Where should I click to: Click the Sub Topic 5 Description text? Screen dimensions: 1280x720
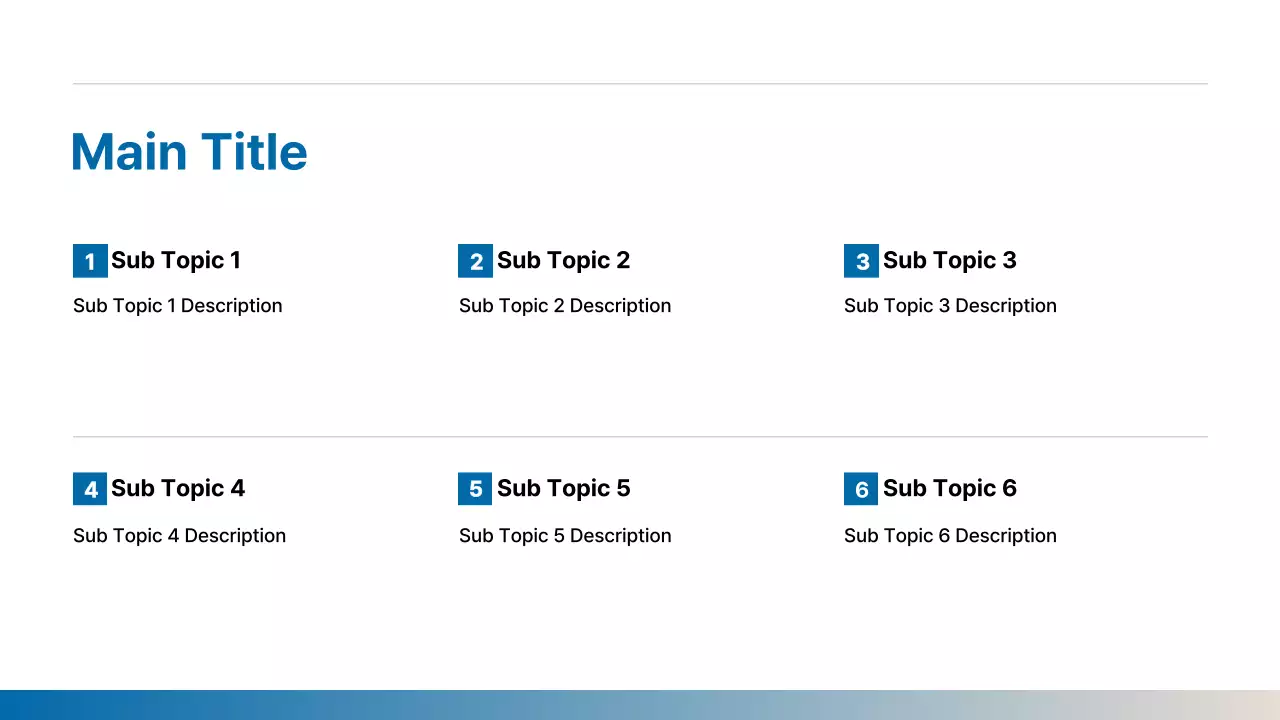[565, 536]
